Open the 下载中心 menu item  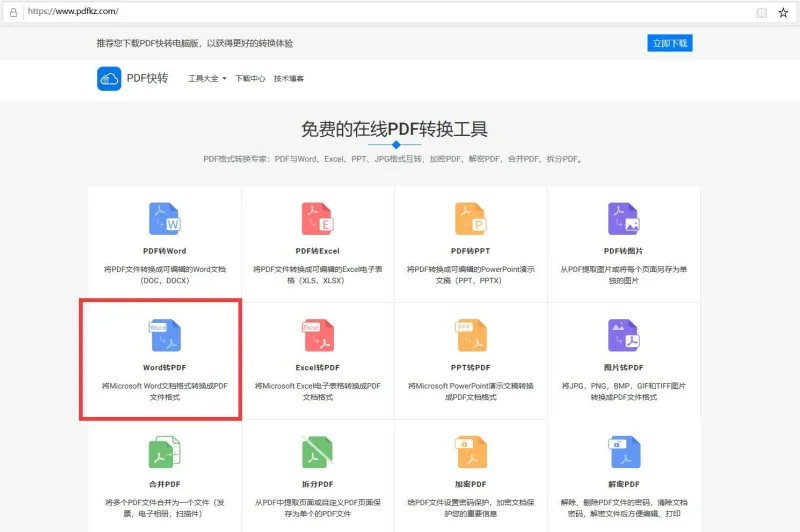click(250, 79)
